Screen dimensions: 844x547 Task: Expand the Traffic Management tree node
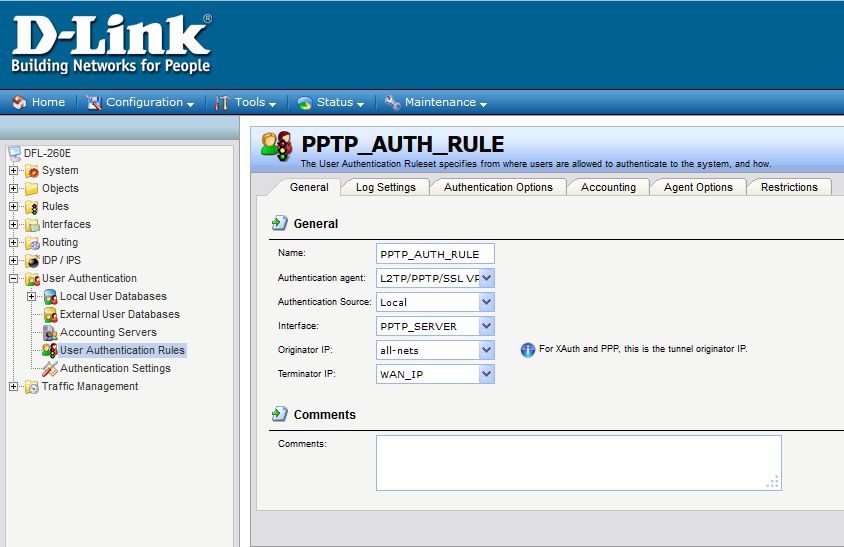pyautogui.click(x=13, y=387)
